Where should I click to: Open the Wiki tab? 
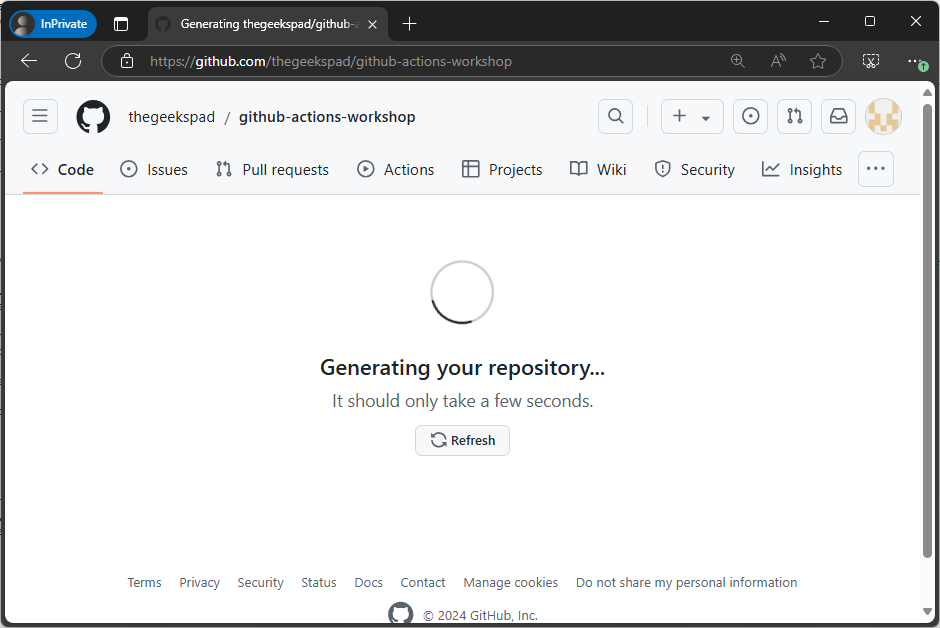[598, 170]
